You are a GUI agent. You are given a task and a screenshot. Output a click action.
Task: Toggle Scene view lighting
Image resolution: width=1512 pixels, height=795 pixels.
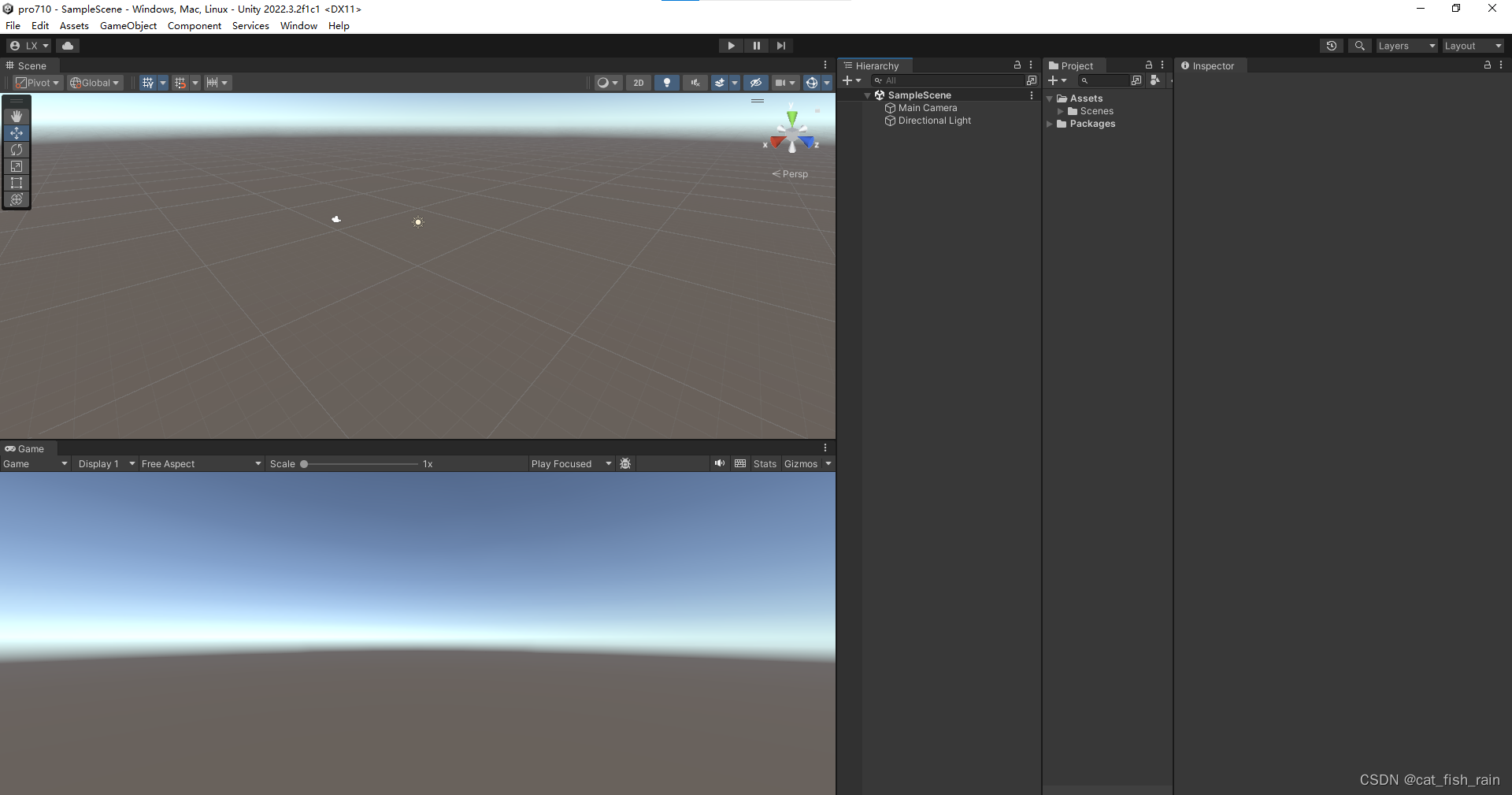[x=666, y=82]
